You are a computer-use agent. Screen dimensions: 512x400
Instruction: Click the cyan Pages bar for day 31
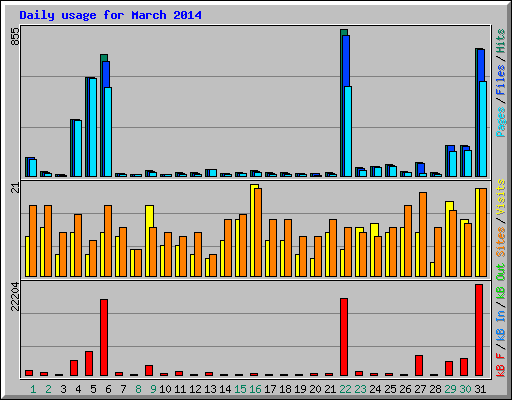[483, 129]
